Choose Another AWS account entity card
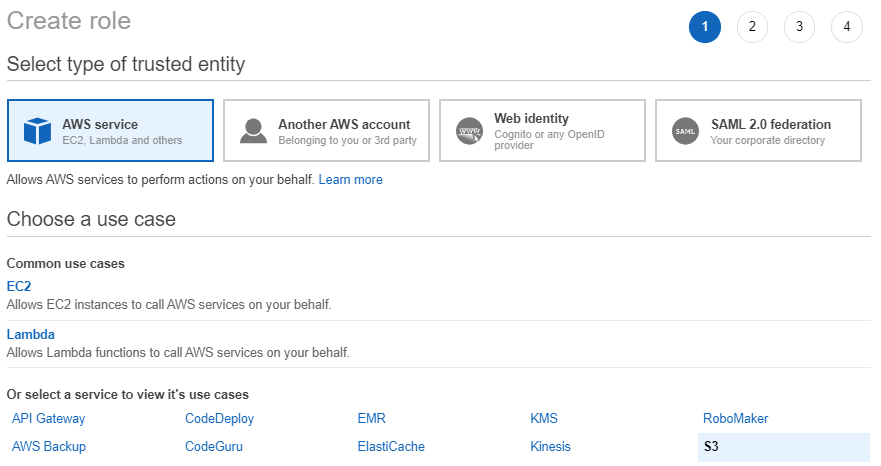The image size is (881, 466). coord(326,130)
